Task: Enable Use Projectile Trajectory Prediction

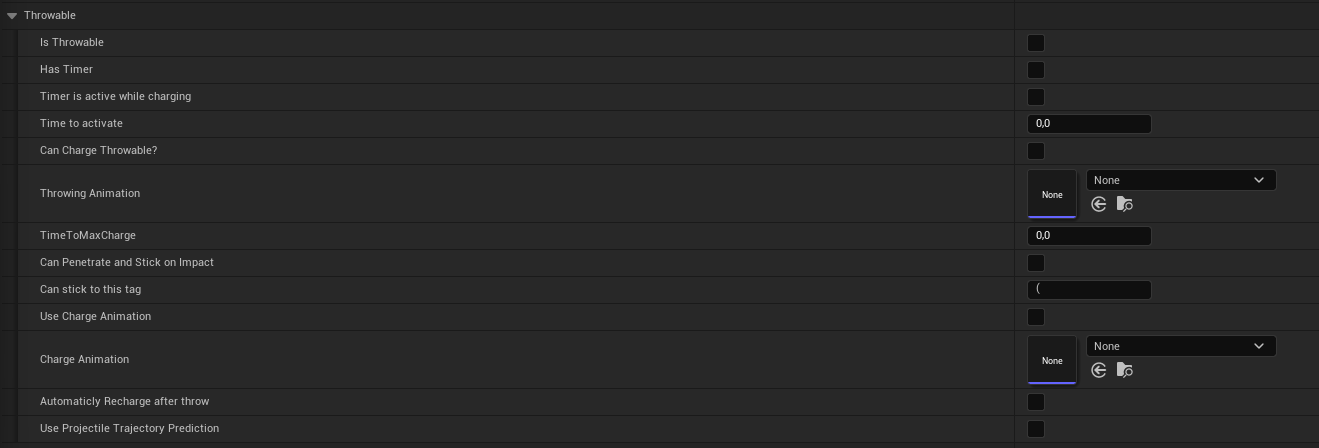Action: (x=1036, y=429)
